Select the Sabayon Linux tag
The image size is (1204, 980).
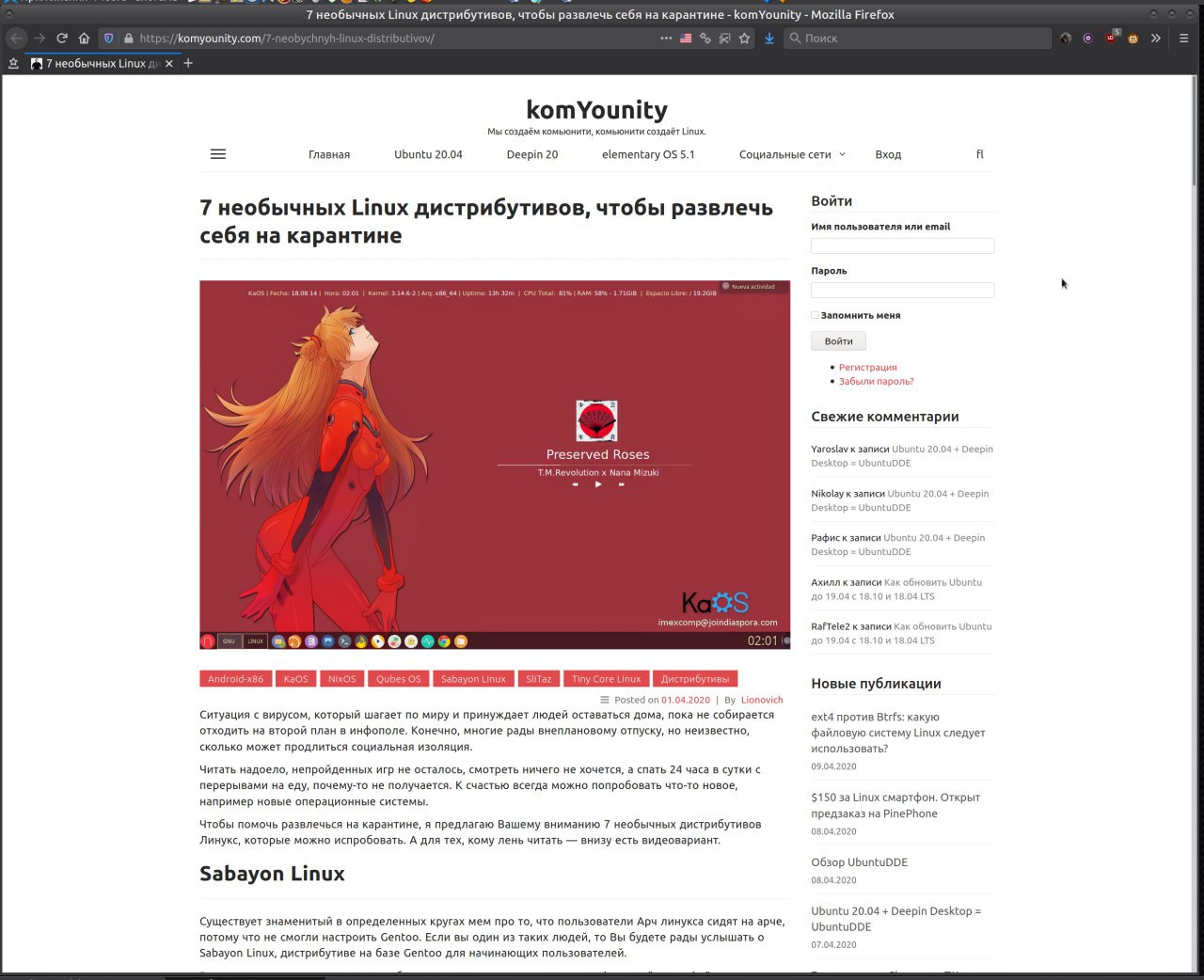[473, 679]
